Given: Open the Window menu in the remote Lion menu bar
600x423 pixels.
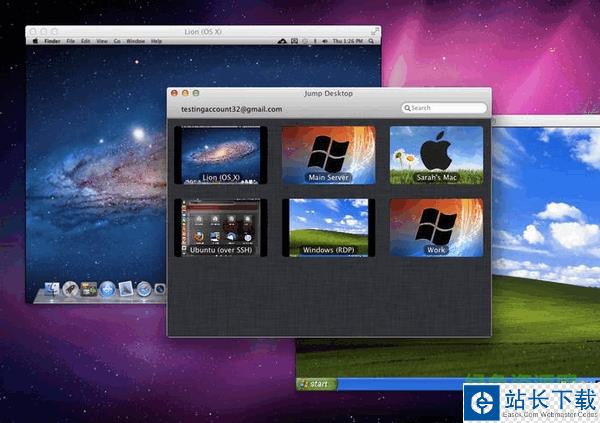Looking at the screenshot, I should point(135,41).
